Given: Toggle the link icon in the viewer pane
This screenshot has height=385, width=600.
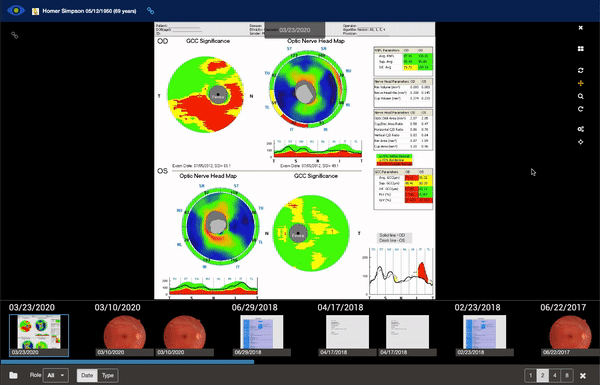Looking at the screenshot, I should tap(15, 35).
